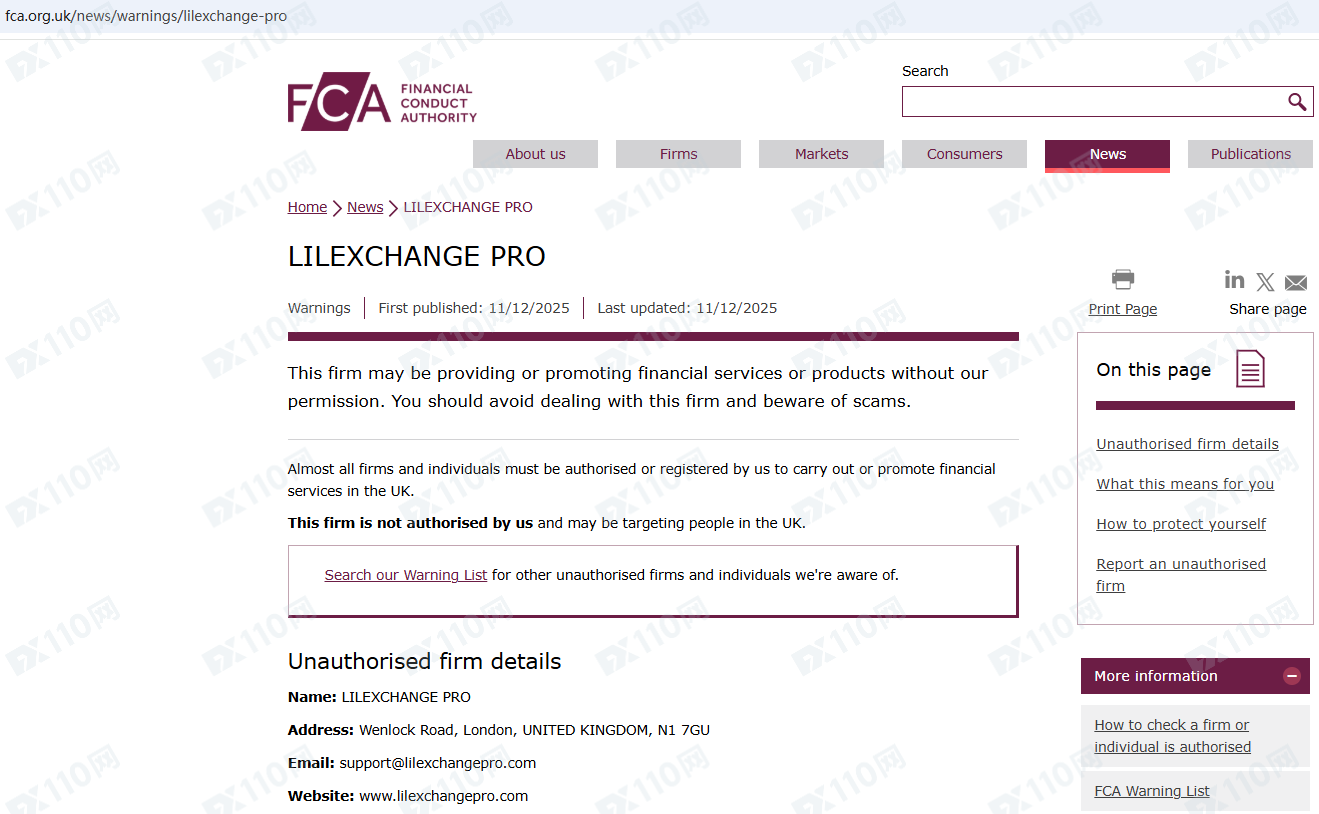Share page via LinkedIn icon

pyautogui.click(x=1235, y=280)
